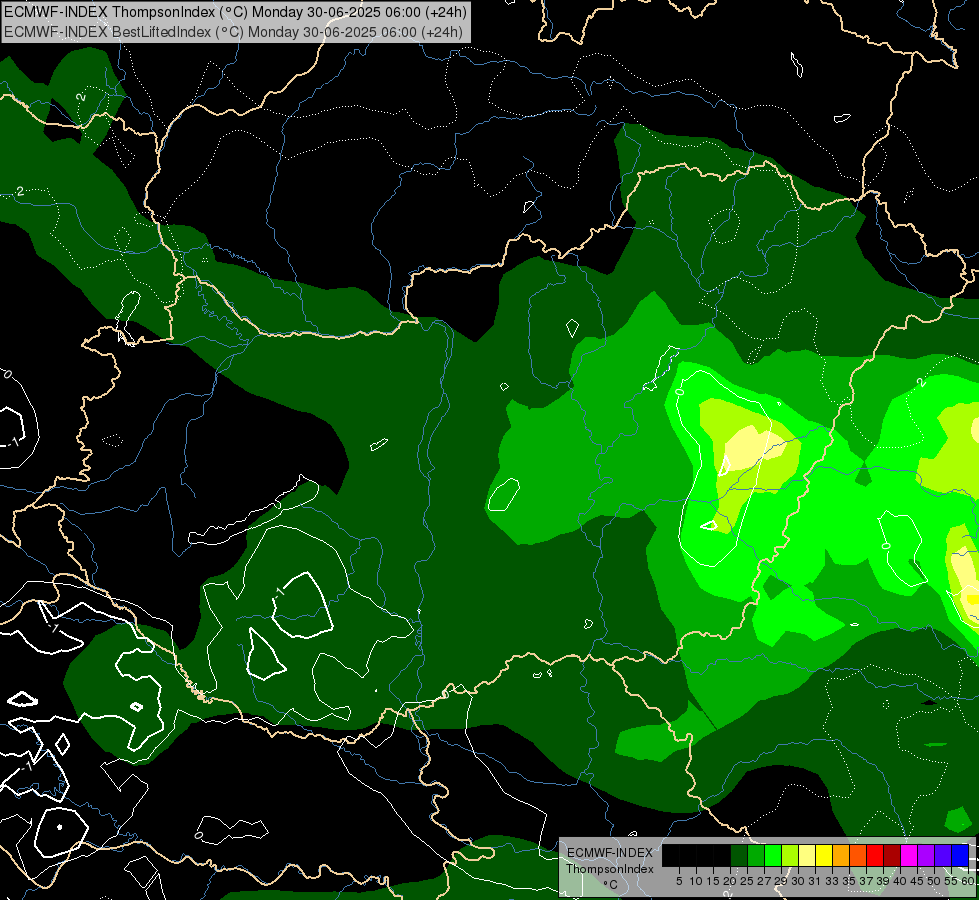Select the orange-red 35–37 legend swatch
The width and height of the screenshot is (979, 900).
(x=858, y=855)
